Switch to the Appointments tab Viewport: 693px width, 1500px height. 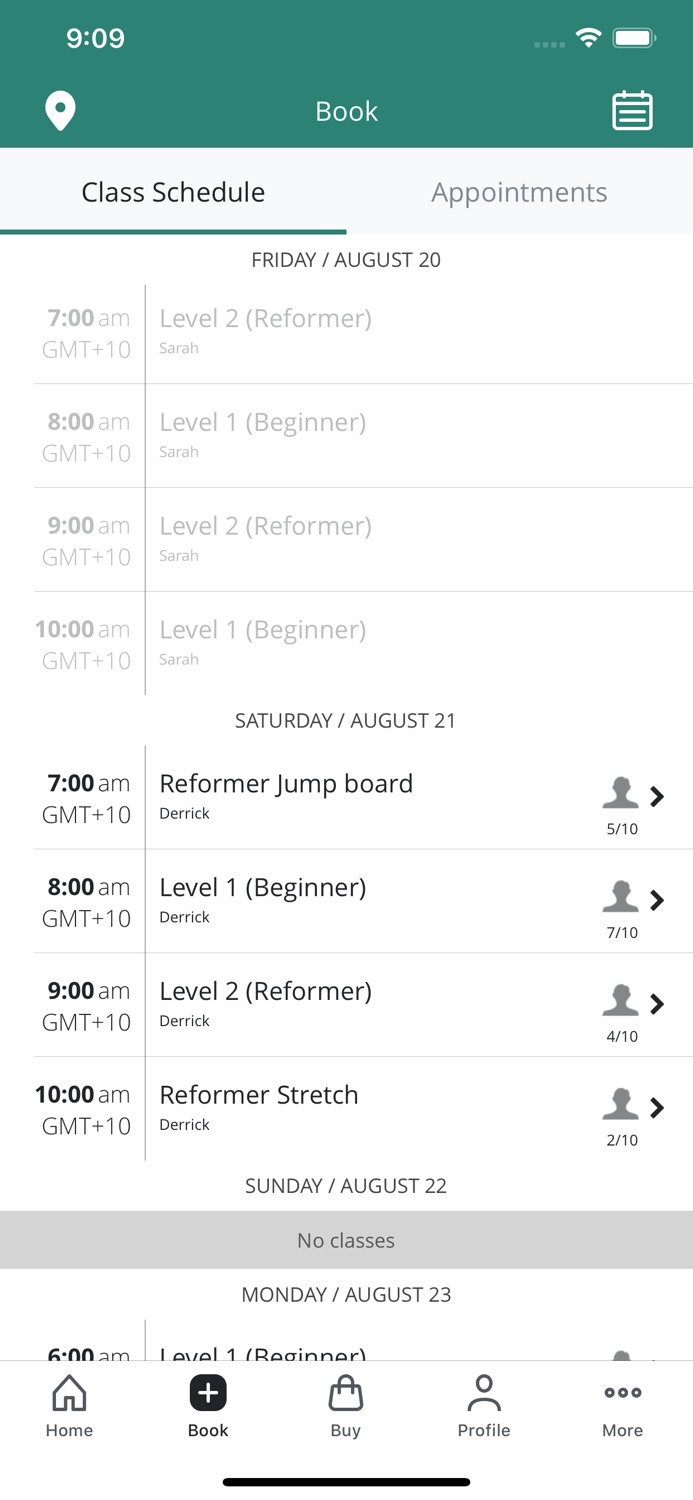click(x=519, y=192)
